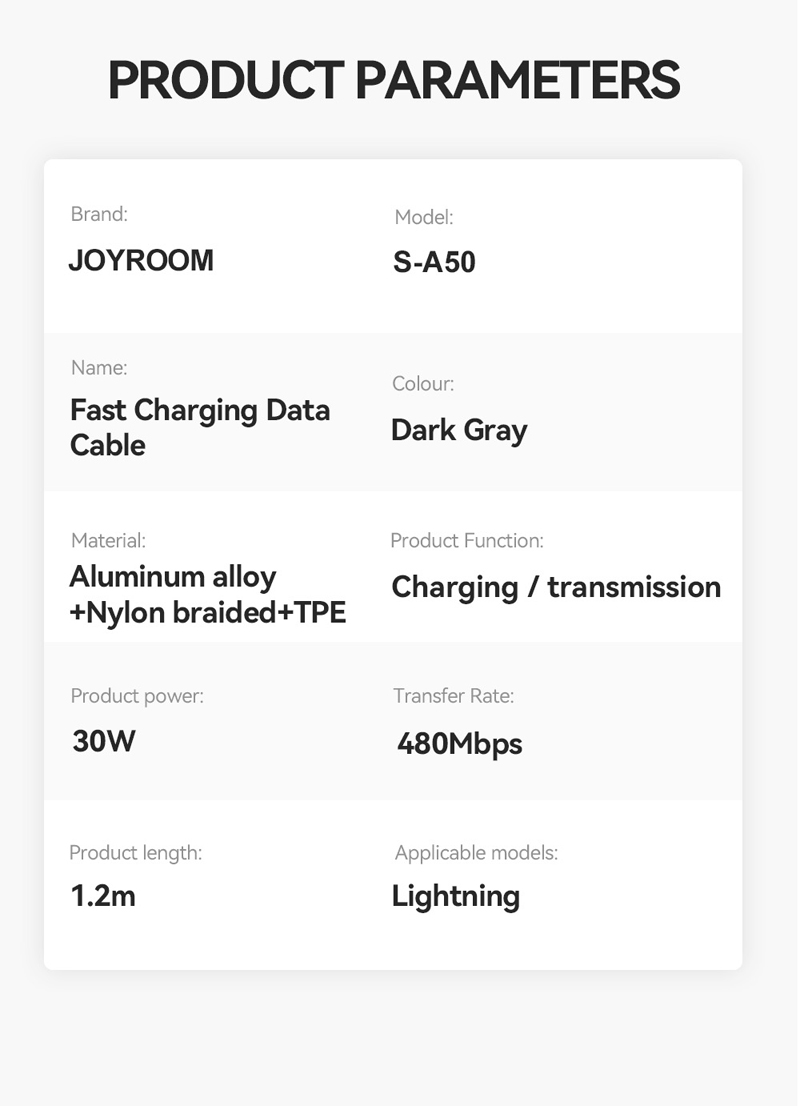Select the Product power label
Viewport: 800px width, 1106px height.
pyautogui.click(x=137, y=696)
